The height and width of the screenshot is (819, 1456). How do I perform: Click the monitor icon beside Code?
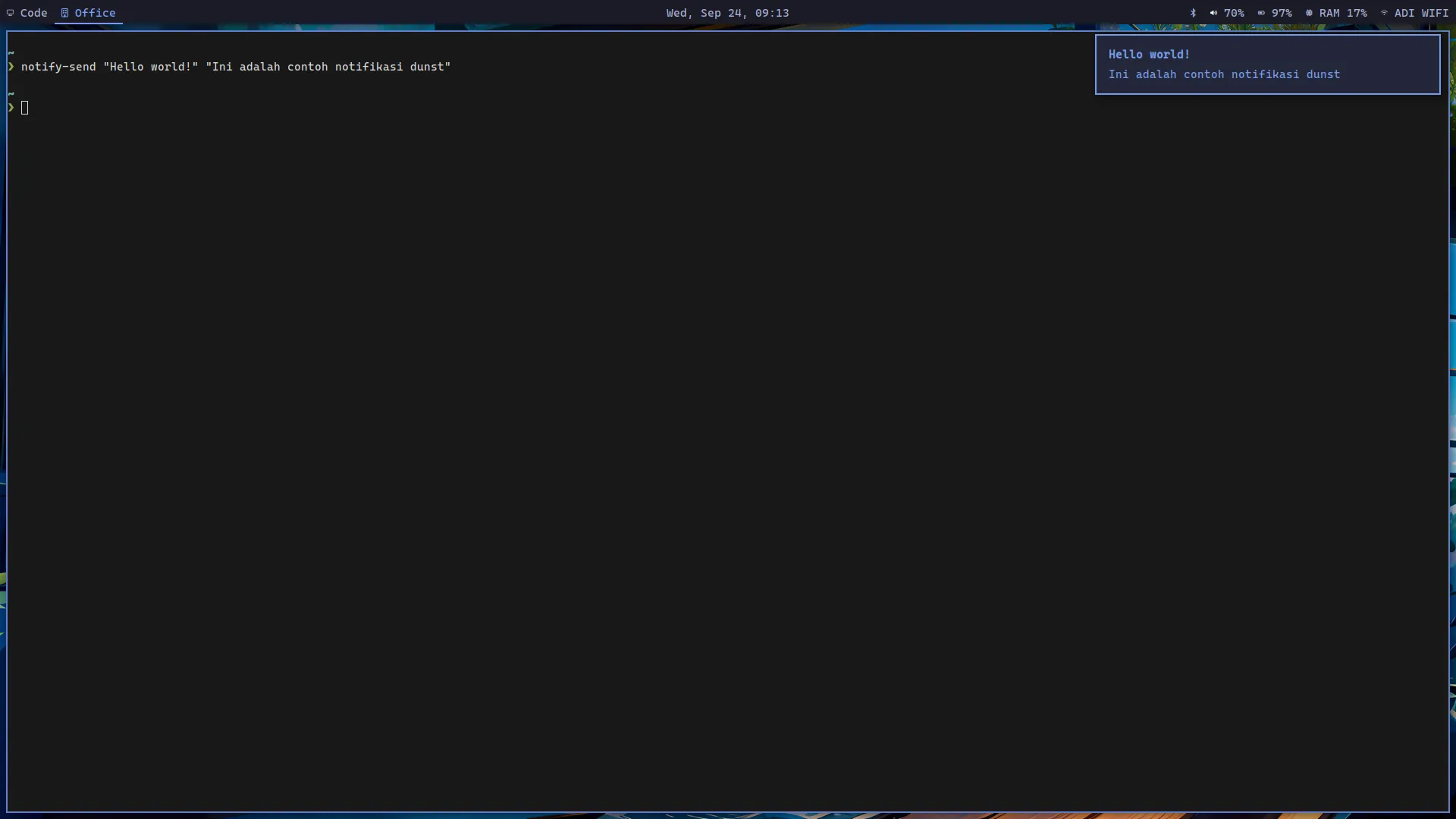(11, 13)
